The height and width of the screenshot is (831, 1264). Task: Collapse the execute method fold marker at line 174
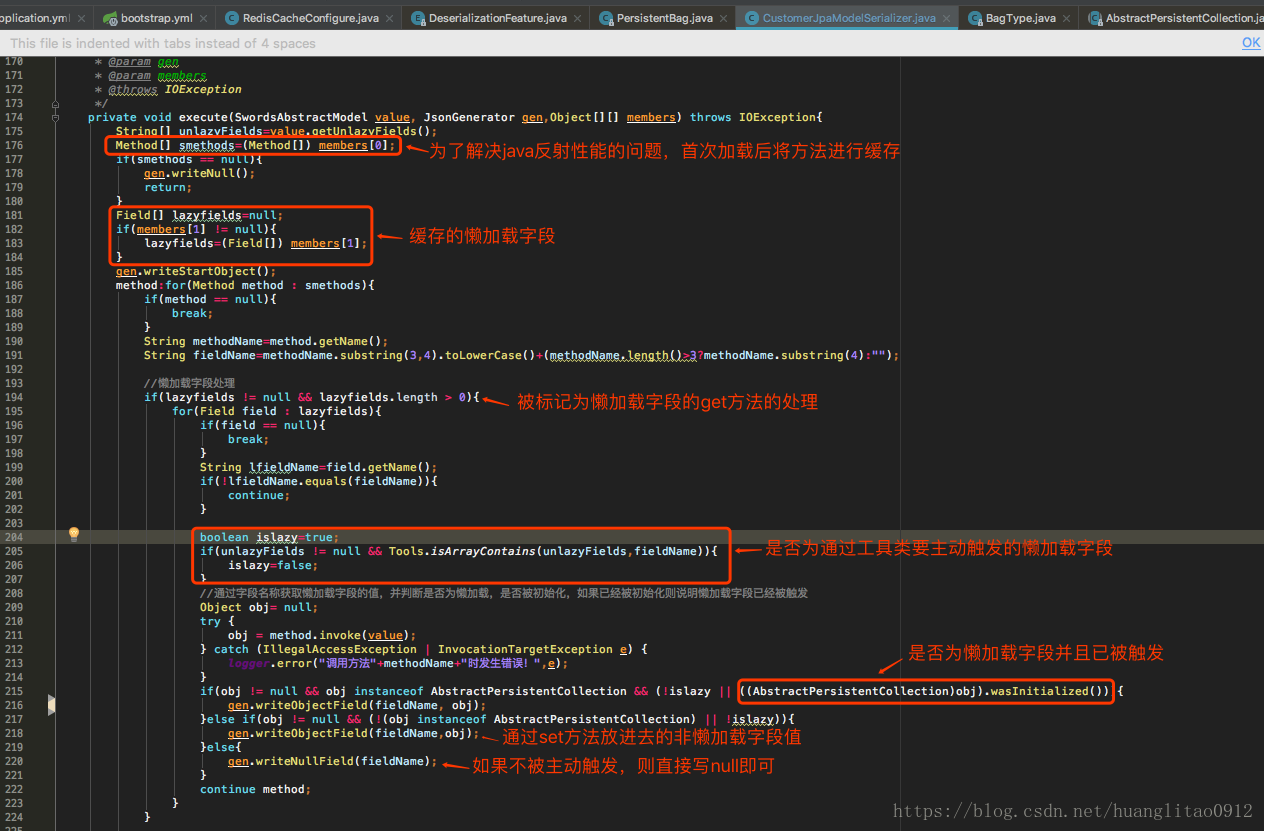56,117
